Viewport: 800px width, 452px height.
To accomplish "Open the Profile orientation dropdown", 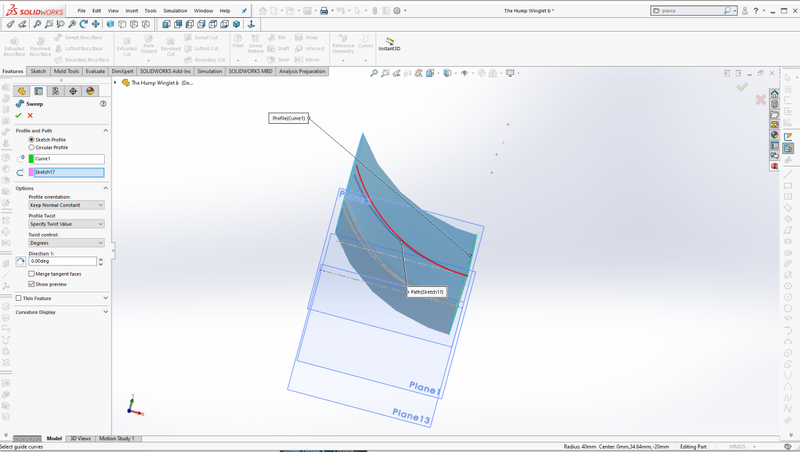I will pos(66,205).
